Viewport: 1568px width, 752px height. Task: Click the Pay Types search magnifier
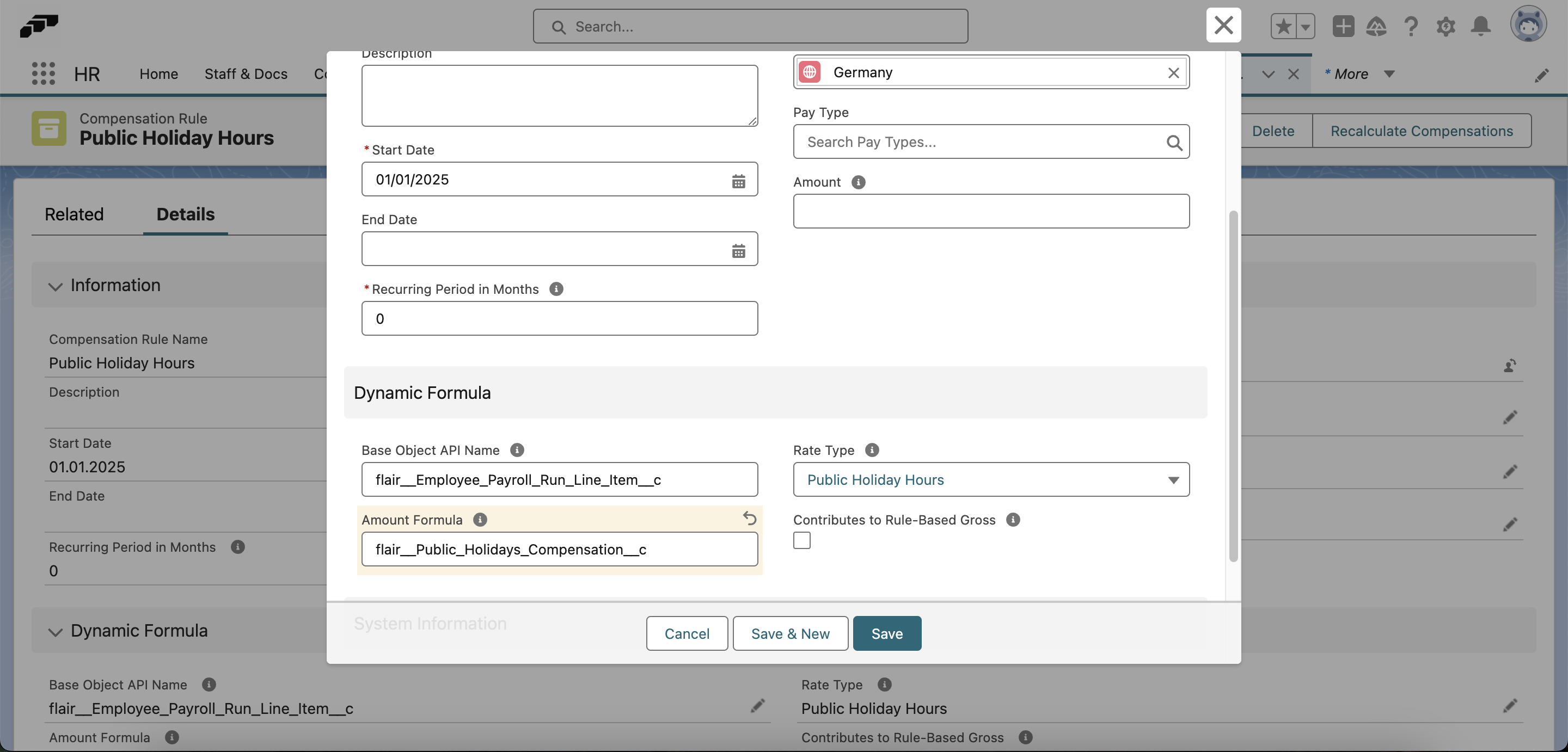coord(1174,142)
